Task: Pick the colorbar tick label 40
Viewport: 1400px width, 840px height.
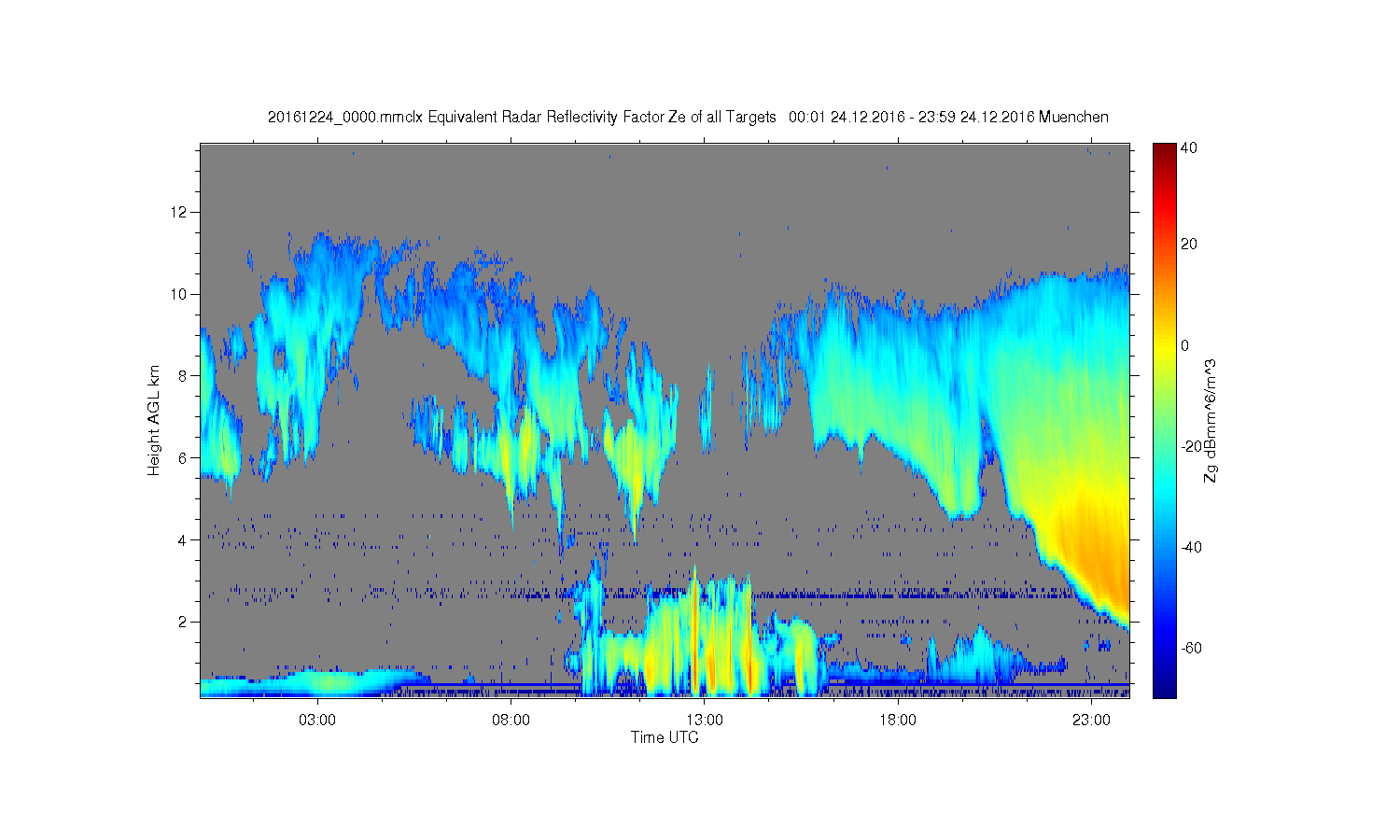Action: click(1189, 147)
